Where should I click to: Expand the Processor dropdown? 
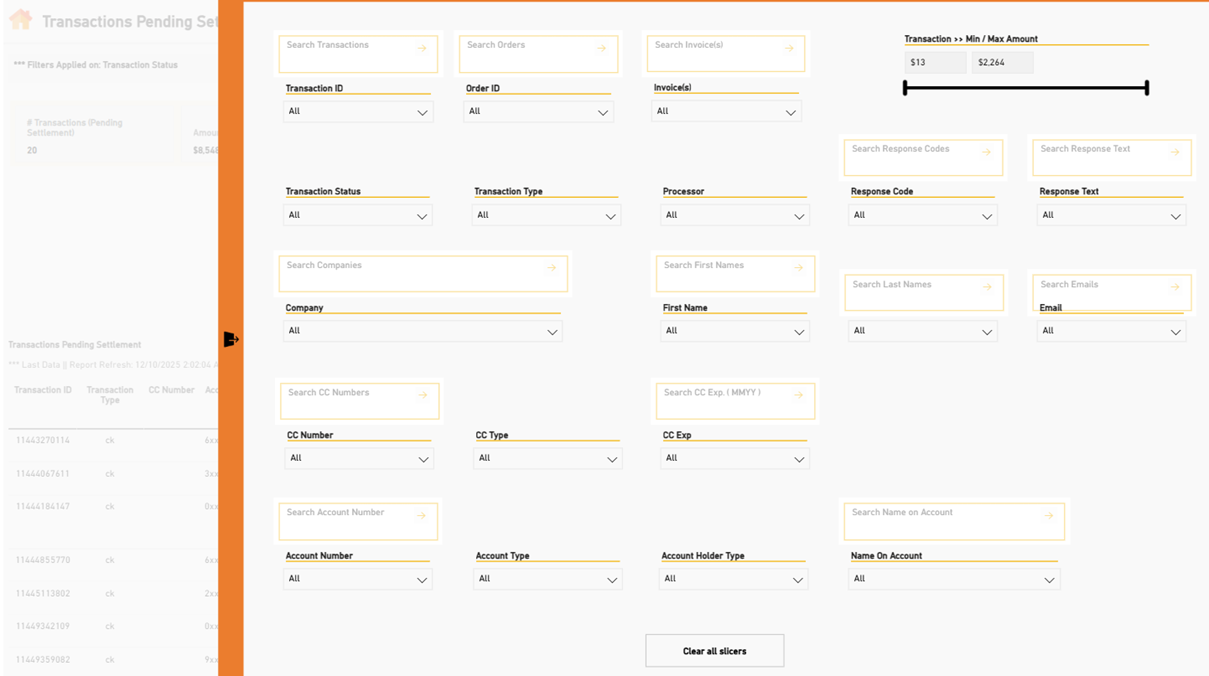pyautogui.click(x=735, y=215)
